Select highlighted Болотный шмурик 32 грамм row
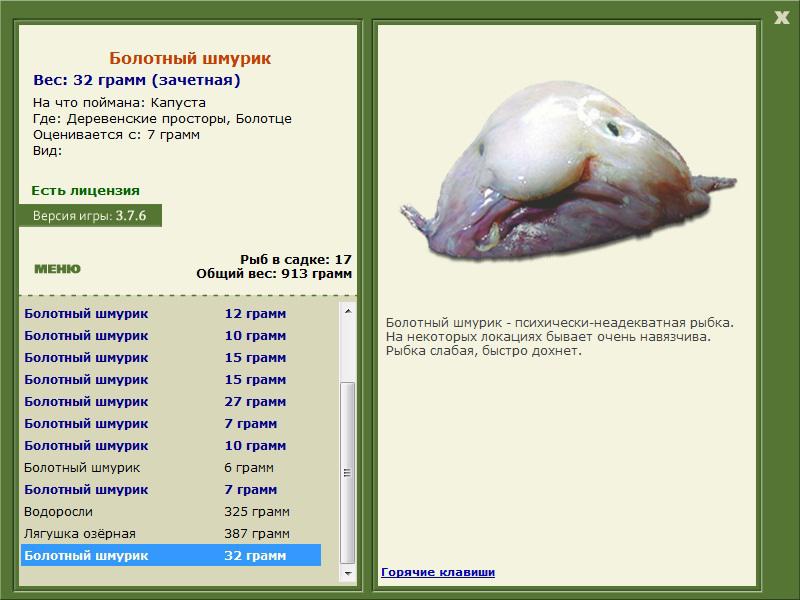 (x=171, y=555)
